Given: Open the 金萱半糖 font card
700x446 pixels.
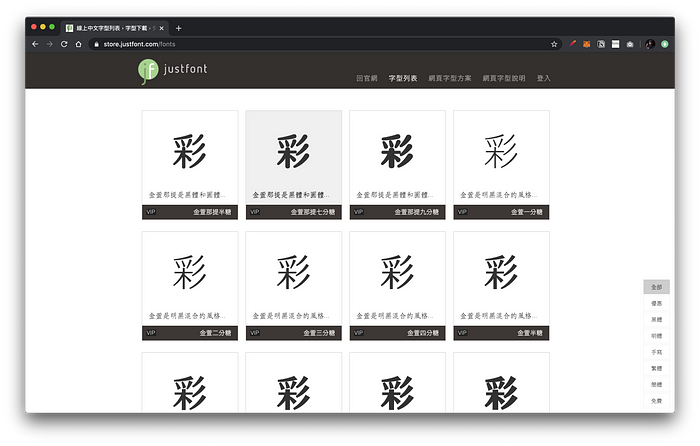Looking at the screenshot, I should point(501,286).
